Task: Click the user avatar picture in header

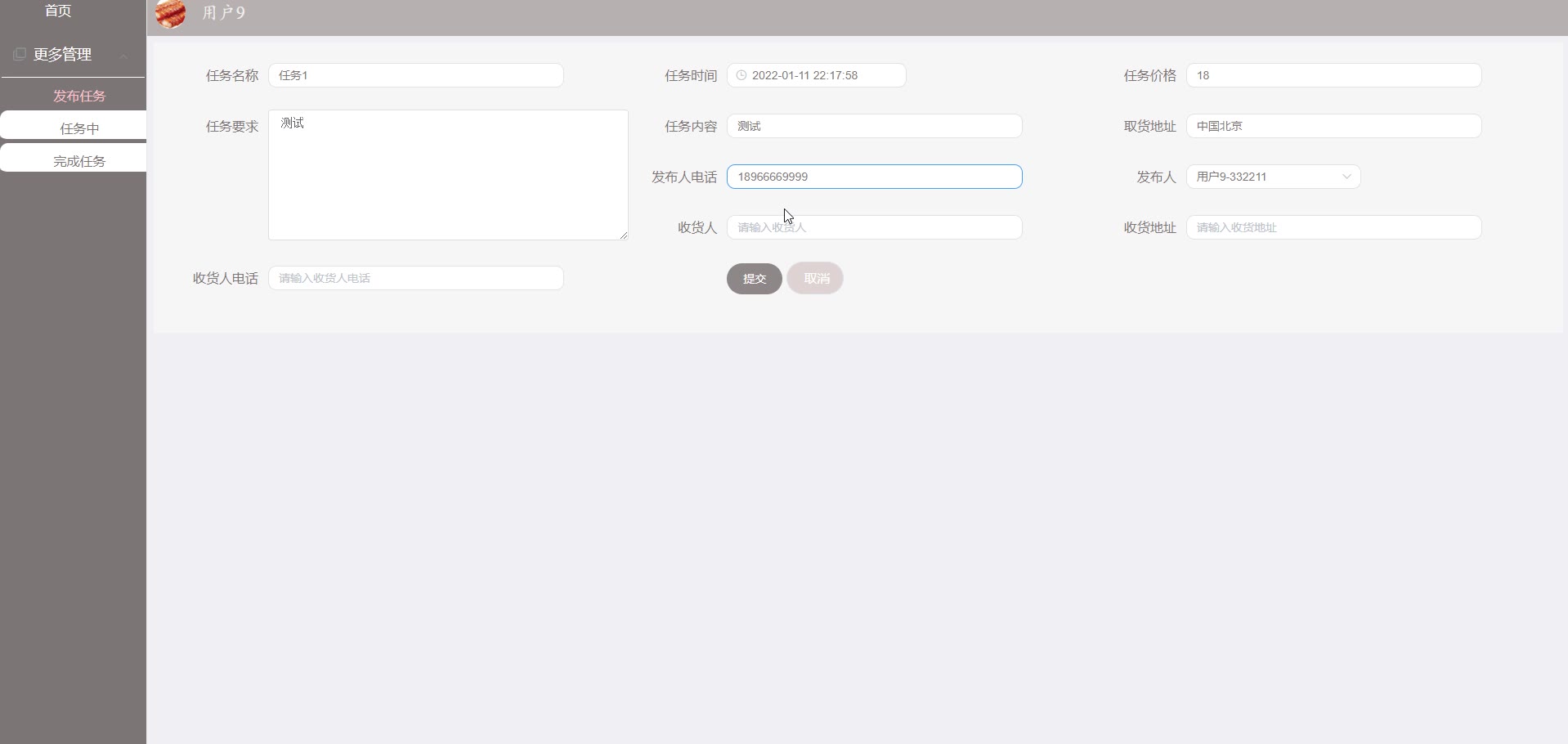Action: (x=171, y=13)
